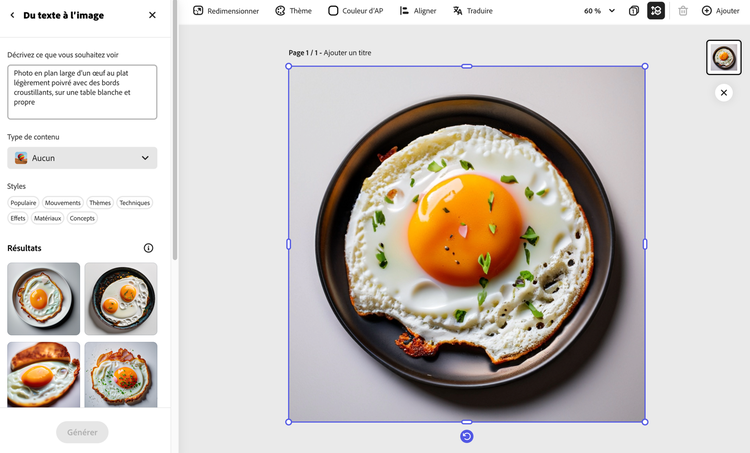Select the page thumbnail at top right
The width and height of the screenshot is (750, 453).
tap(724, 57)
